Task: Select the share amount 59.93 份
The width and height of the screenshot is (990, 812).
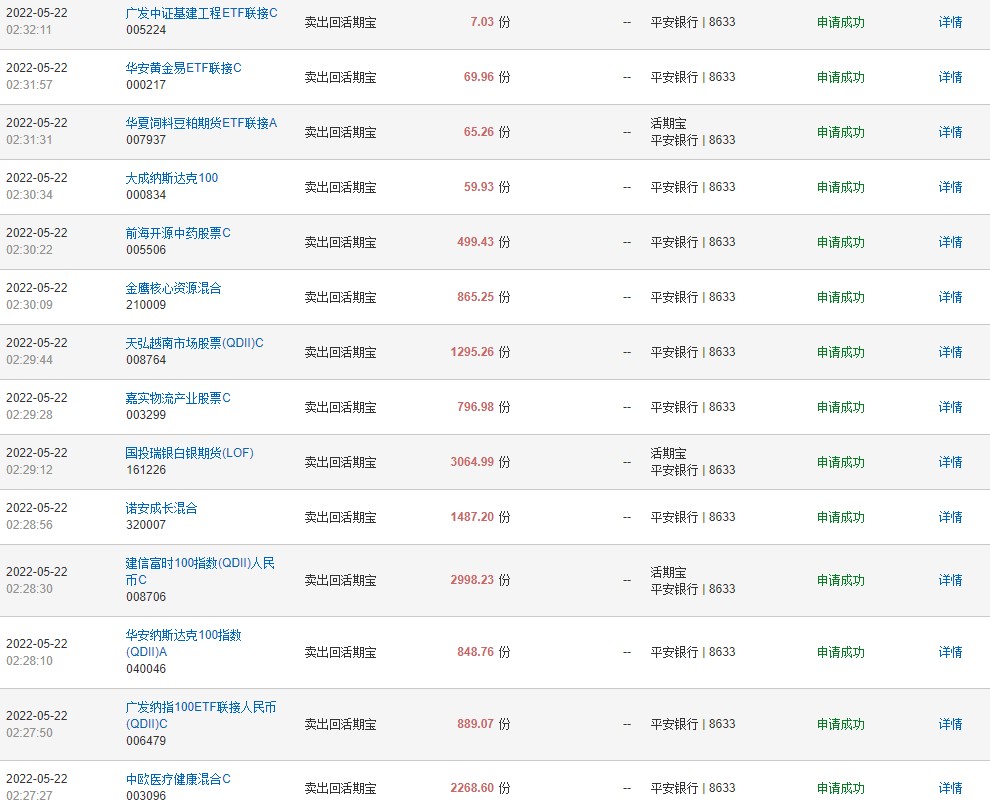Action: pos(487,187)
